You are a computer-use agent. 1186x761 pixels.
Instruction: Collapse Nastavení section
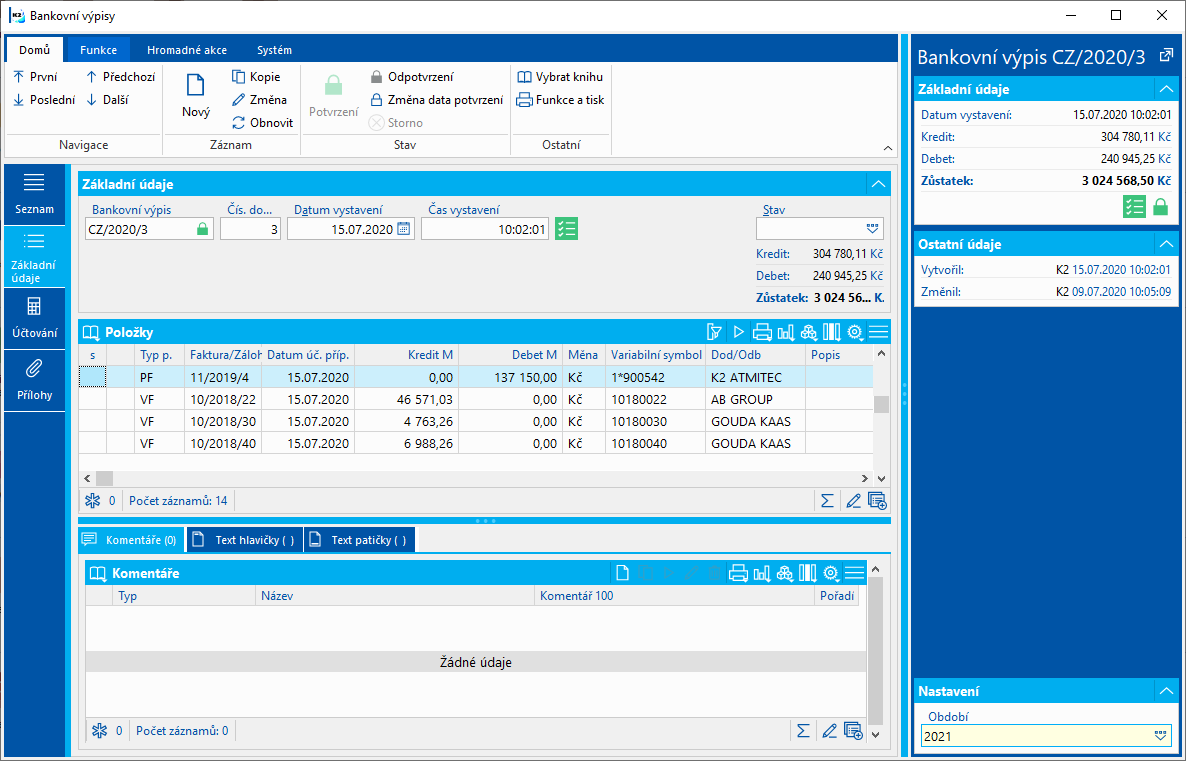[x=1166, y=691]
